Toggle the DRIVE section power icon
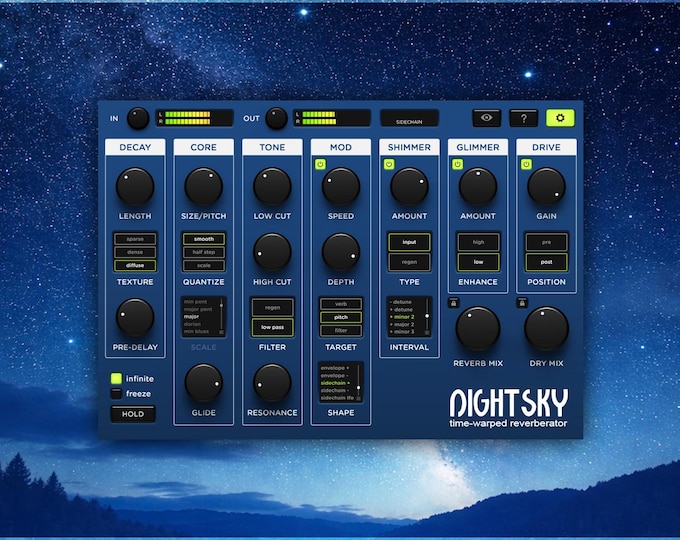 point(526,164)
